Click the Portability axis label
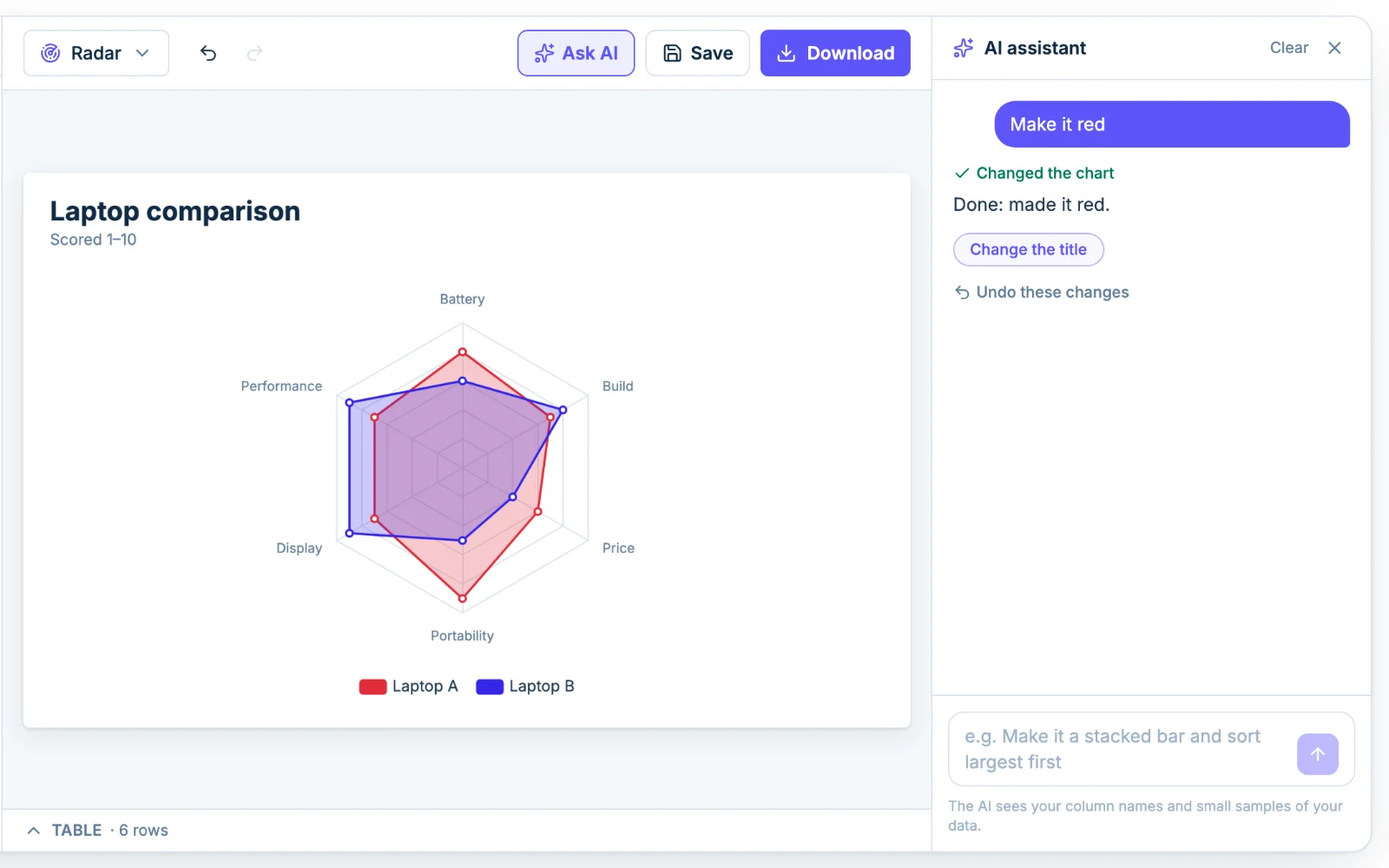This screenshot has height=868, width=1389. pyautogui.click(x=462, y=636)
